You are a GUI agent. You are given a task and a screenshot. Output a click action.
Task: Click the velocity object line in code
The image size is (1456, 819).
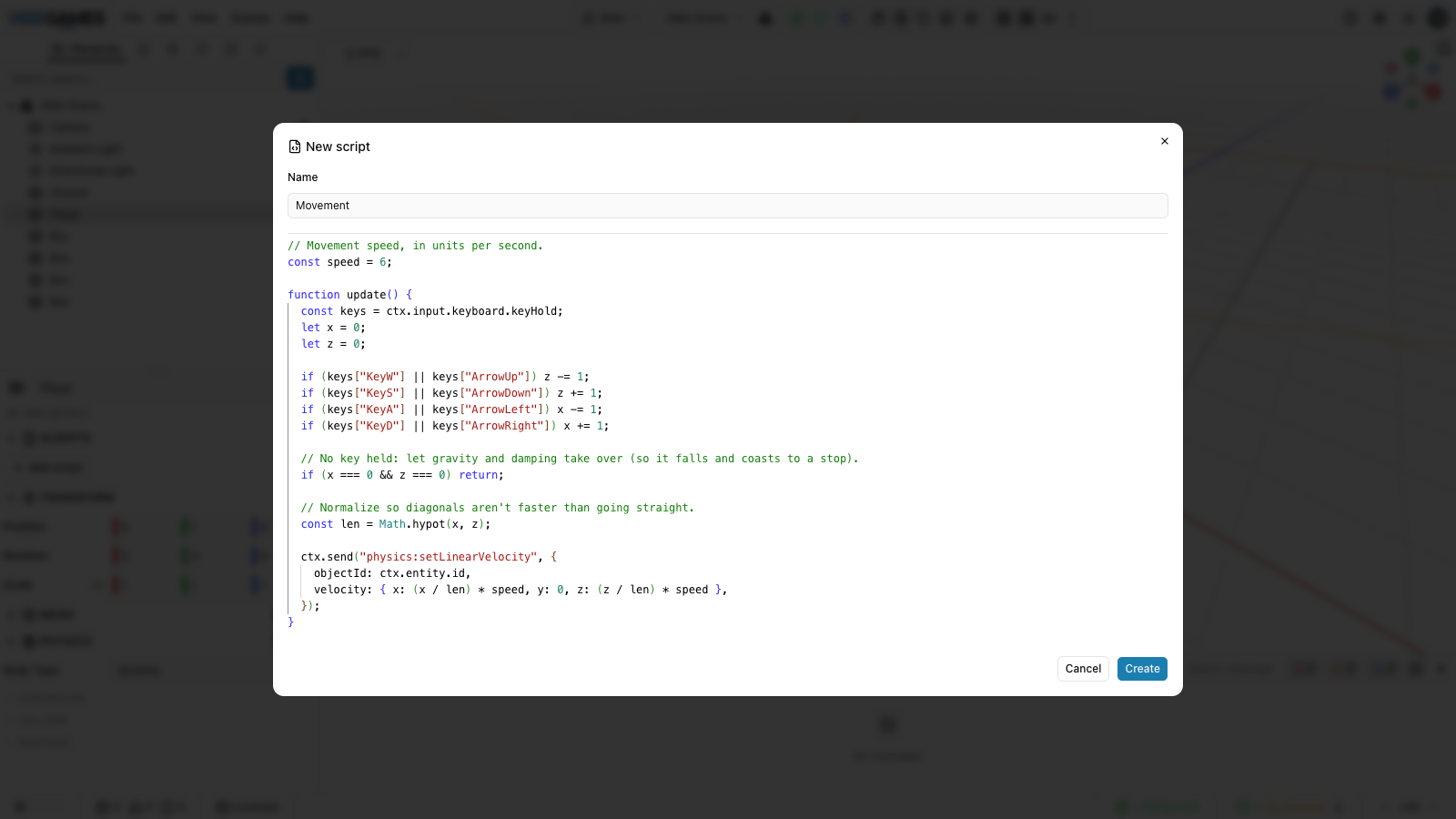click(521, 590)
